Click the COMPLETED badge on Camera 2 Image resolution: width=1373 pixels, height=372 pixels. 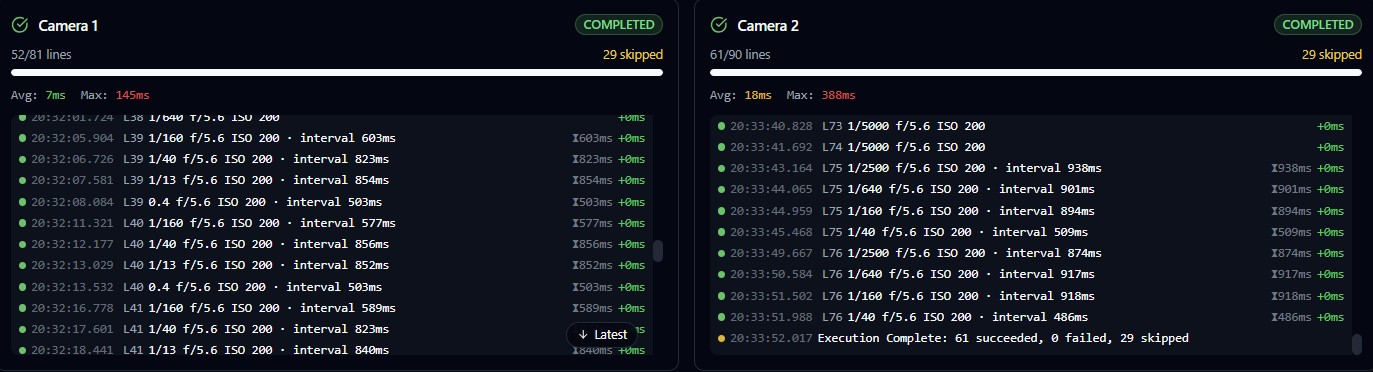point(1317,25)
